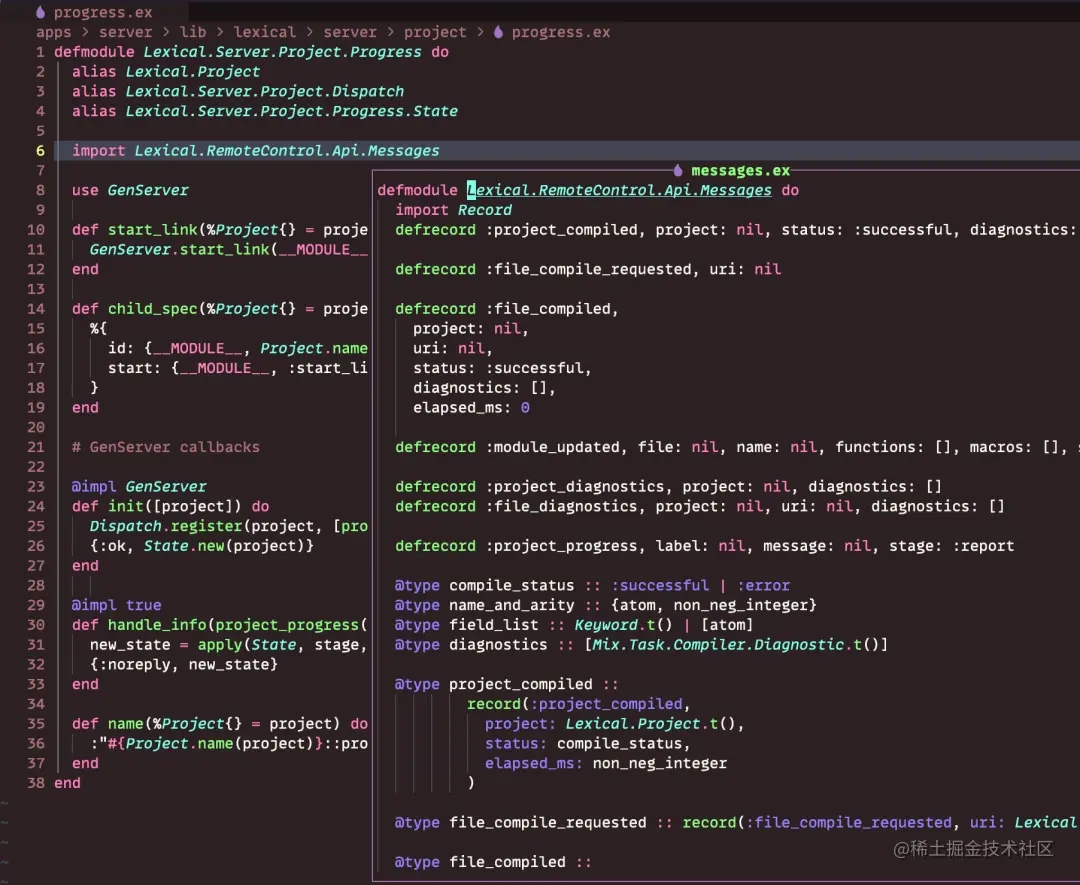Click 'start_link' function definition on line 10
1080x885 pixels.
(152, 230)
